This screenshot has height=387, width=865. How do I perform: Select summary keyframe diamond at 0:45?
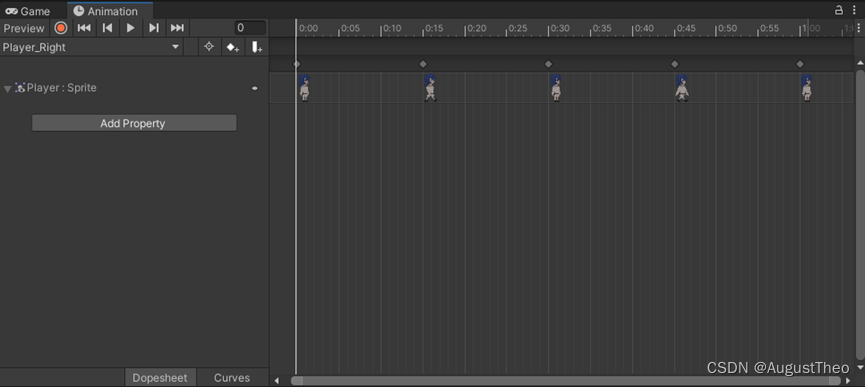675,64
